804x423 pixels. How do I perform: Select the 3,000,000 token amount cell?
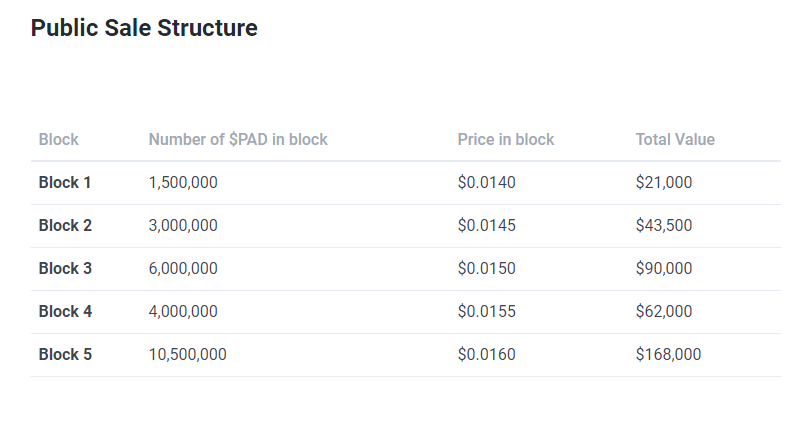pos(183,226)
